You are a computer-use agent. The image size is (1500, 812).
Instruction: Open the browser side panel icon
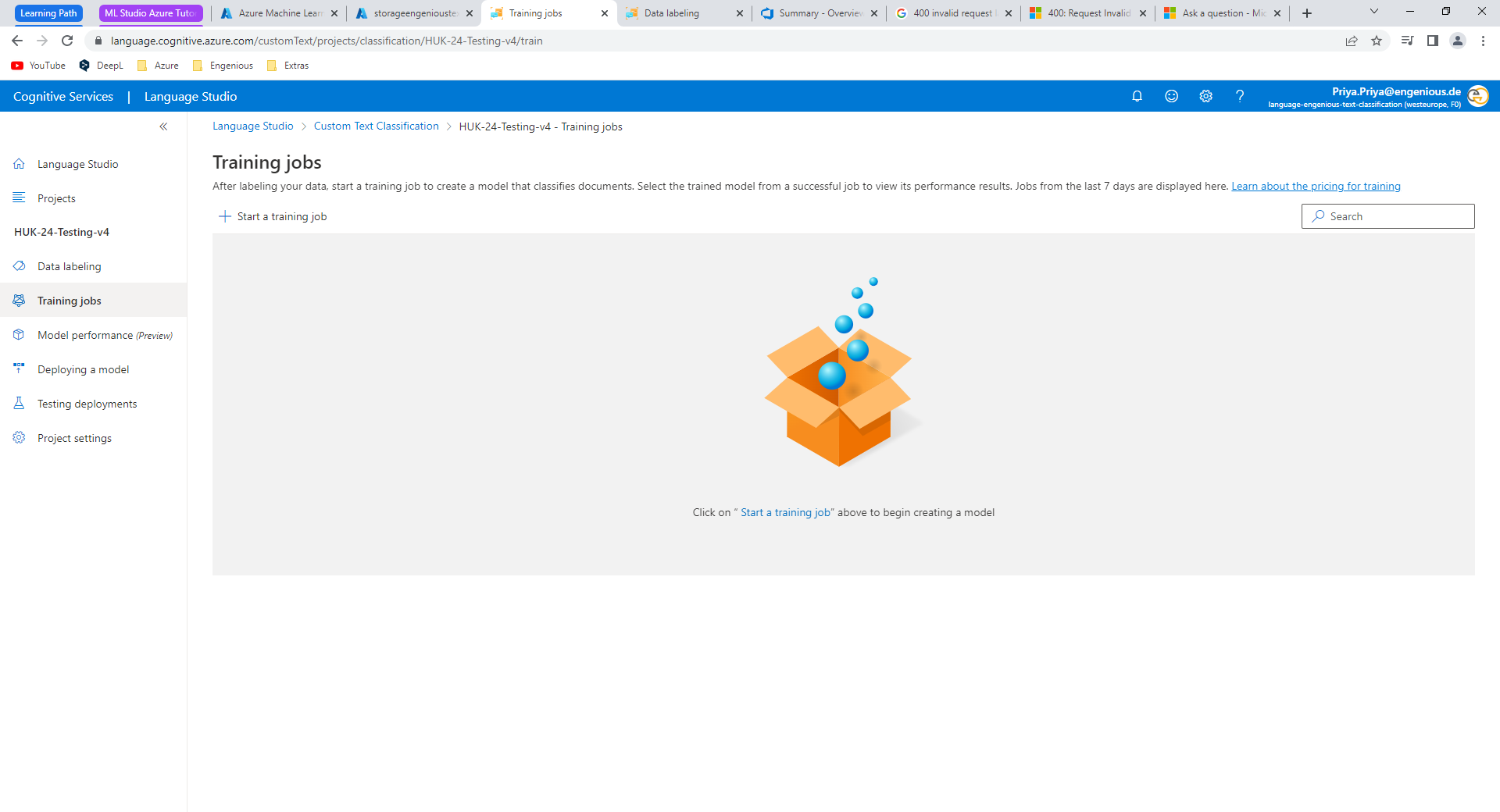1433,41
